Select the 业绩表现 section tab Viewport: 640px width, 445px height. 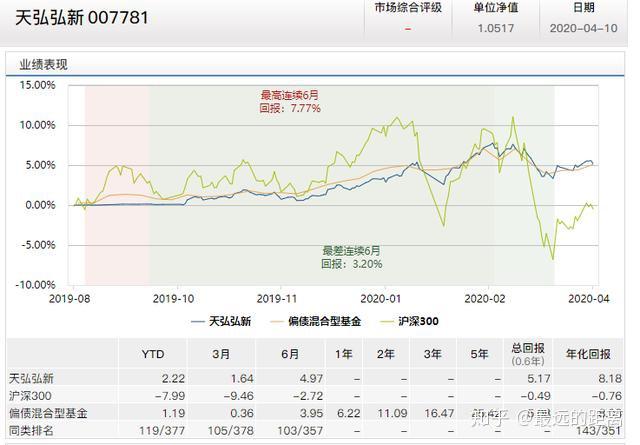pos(43,65)
